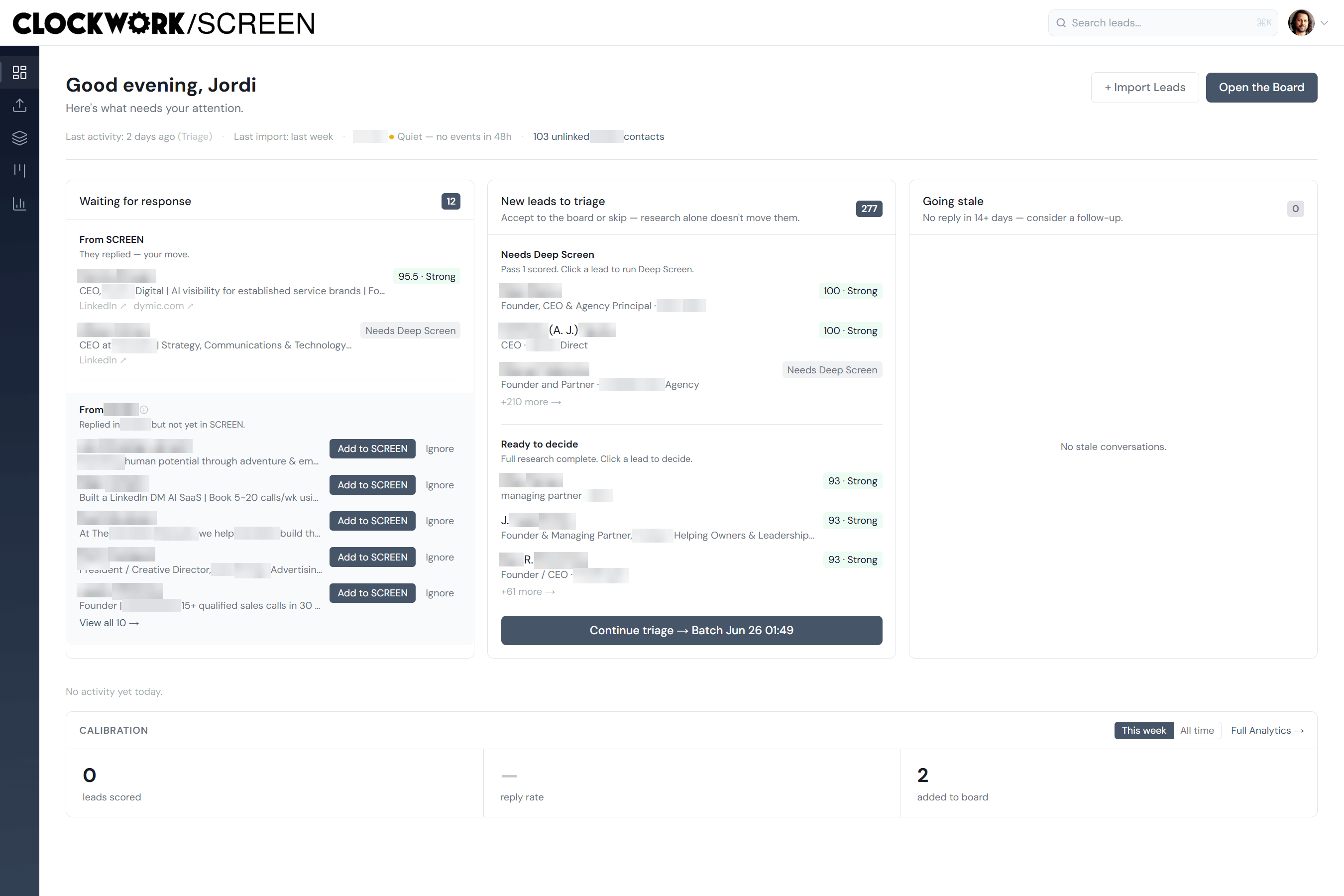Click the search magnifier icon
1344x896 pixels.
[x=1061, y=23]
